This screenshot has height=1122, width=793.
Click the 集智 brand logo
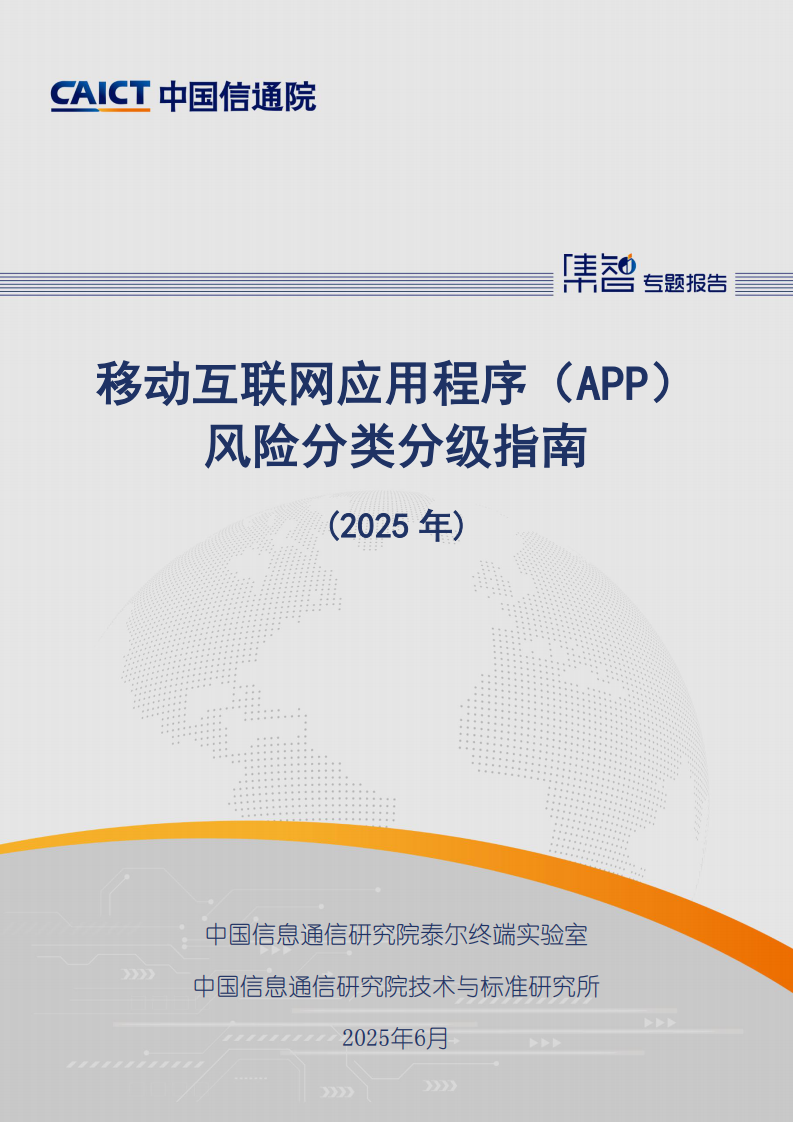599,273
